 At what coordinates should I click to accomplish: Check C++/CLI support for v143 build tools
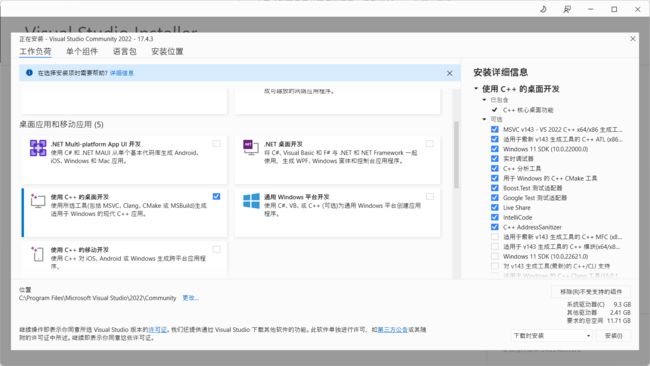(495, 266)
